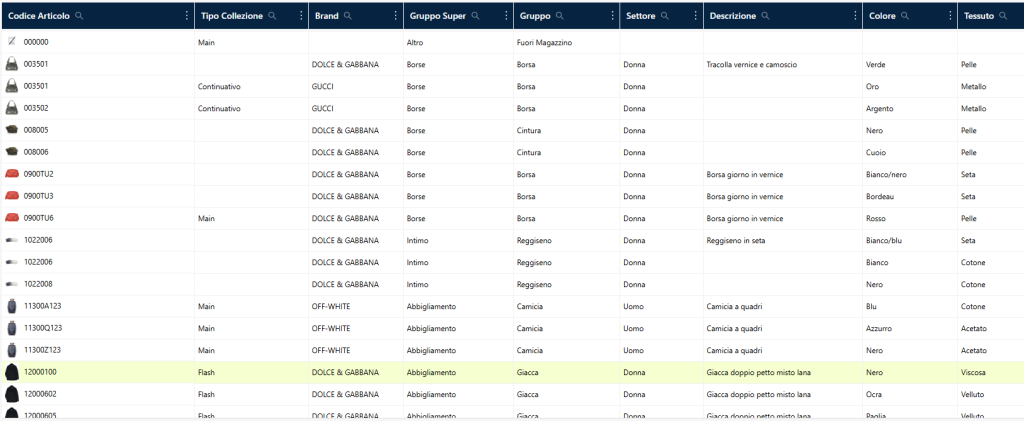Open Gruppo Super column options menu

pos(507,16)
